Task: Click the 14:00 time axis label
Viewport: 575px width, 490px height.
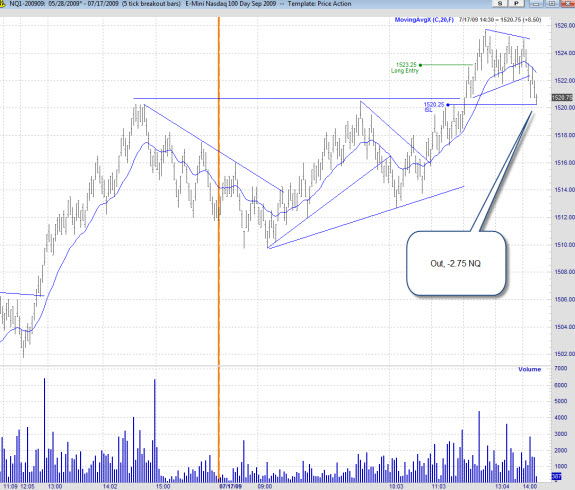Action: 530,487
